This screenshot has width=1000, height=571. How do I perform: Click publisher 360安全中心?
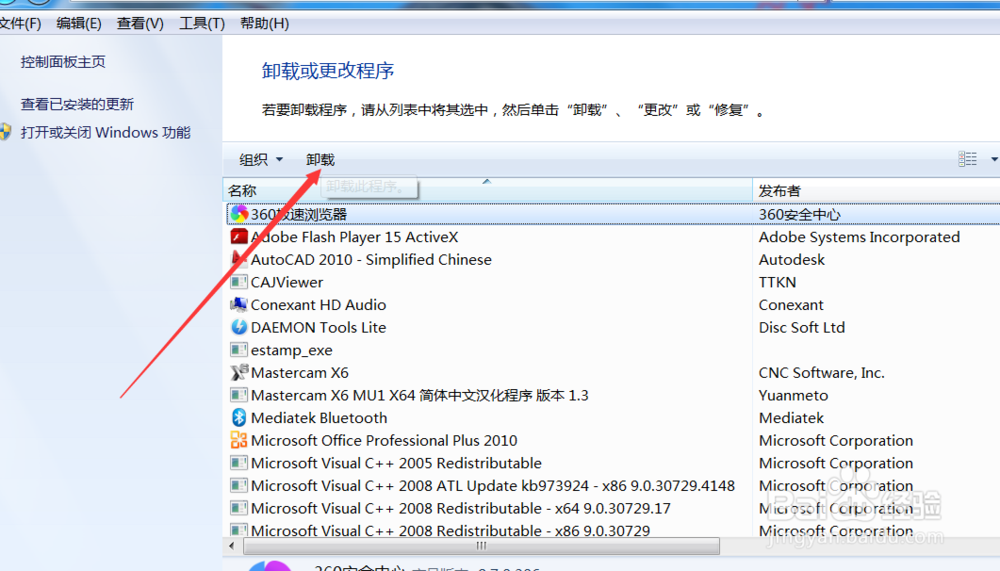800,214
